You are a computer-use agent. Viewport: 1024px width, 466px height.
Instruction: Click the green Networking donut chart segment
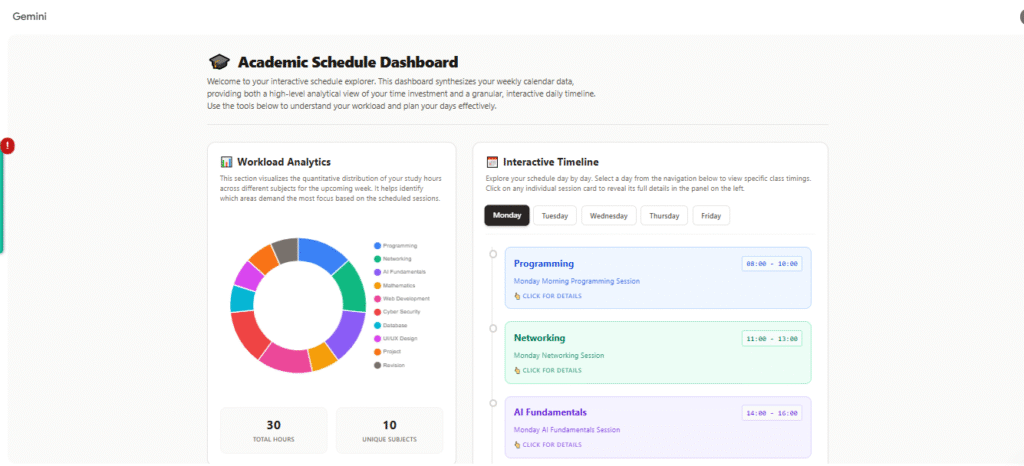352,287
